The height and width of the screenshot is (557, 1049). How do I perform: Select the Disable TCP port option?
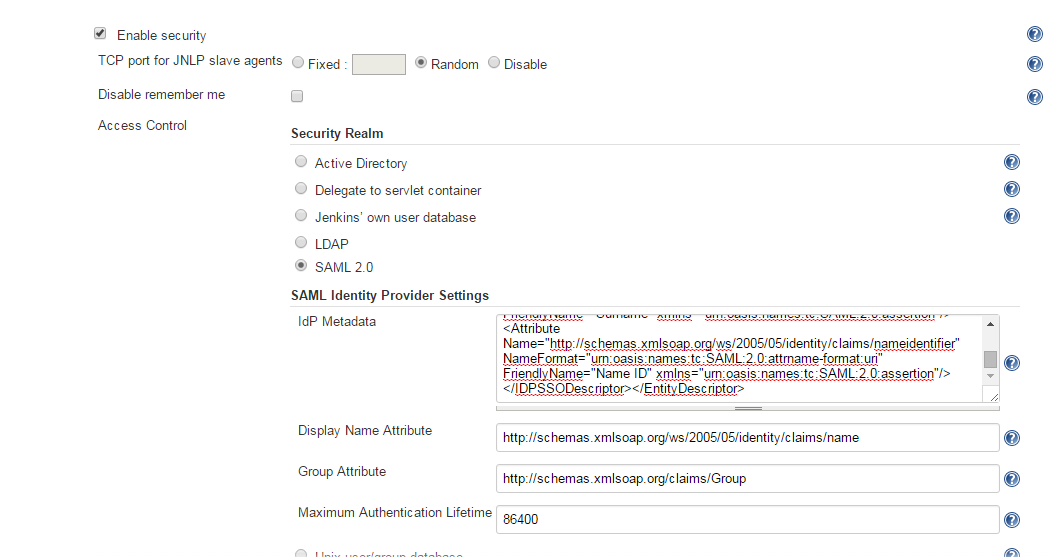point(494,63)
